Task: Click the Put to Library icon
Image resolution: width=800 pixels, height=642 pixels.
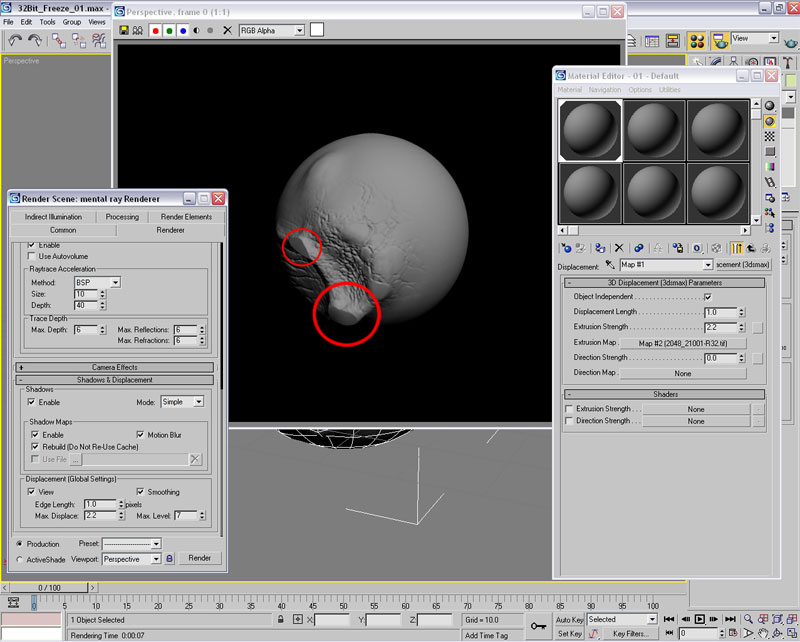Action: [678, 248]
